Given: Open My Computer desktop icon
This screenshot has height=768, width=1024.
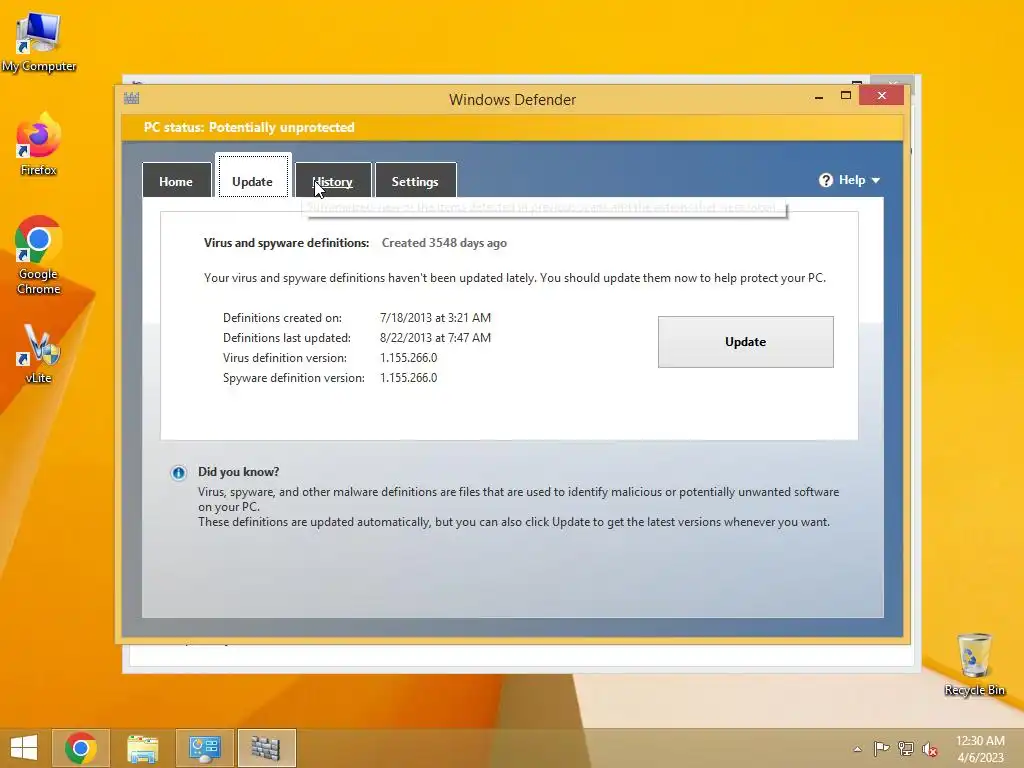Looking at the screenshot, I should [39, 42].
